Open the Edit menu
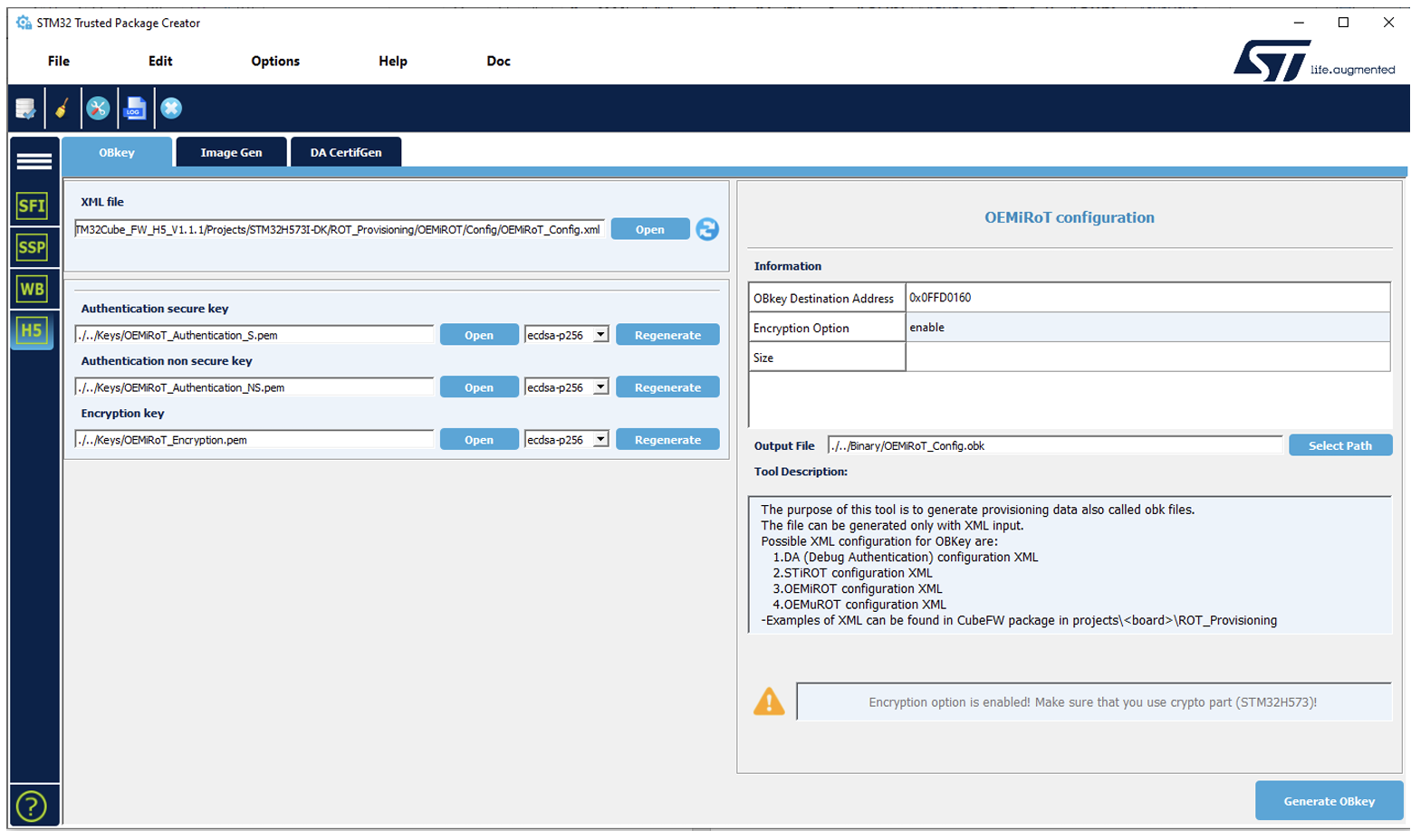This screenshot has height=840, width=1411. pos(160,61)
